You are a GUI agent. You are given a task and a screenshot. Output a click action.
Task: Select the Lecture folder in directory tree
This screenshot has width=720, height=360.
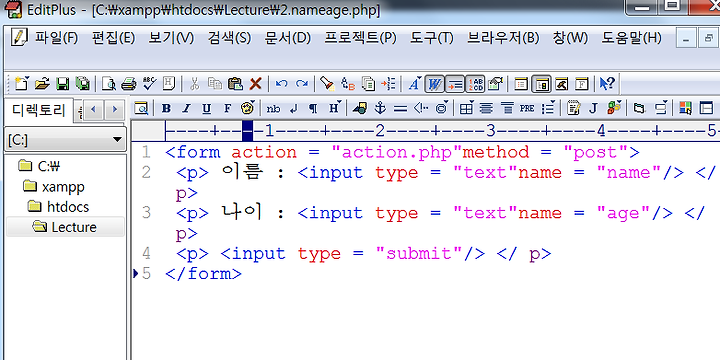[65, 227]
